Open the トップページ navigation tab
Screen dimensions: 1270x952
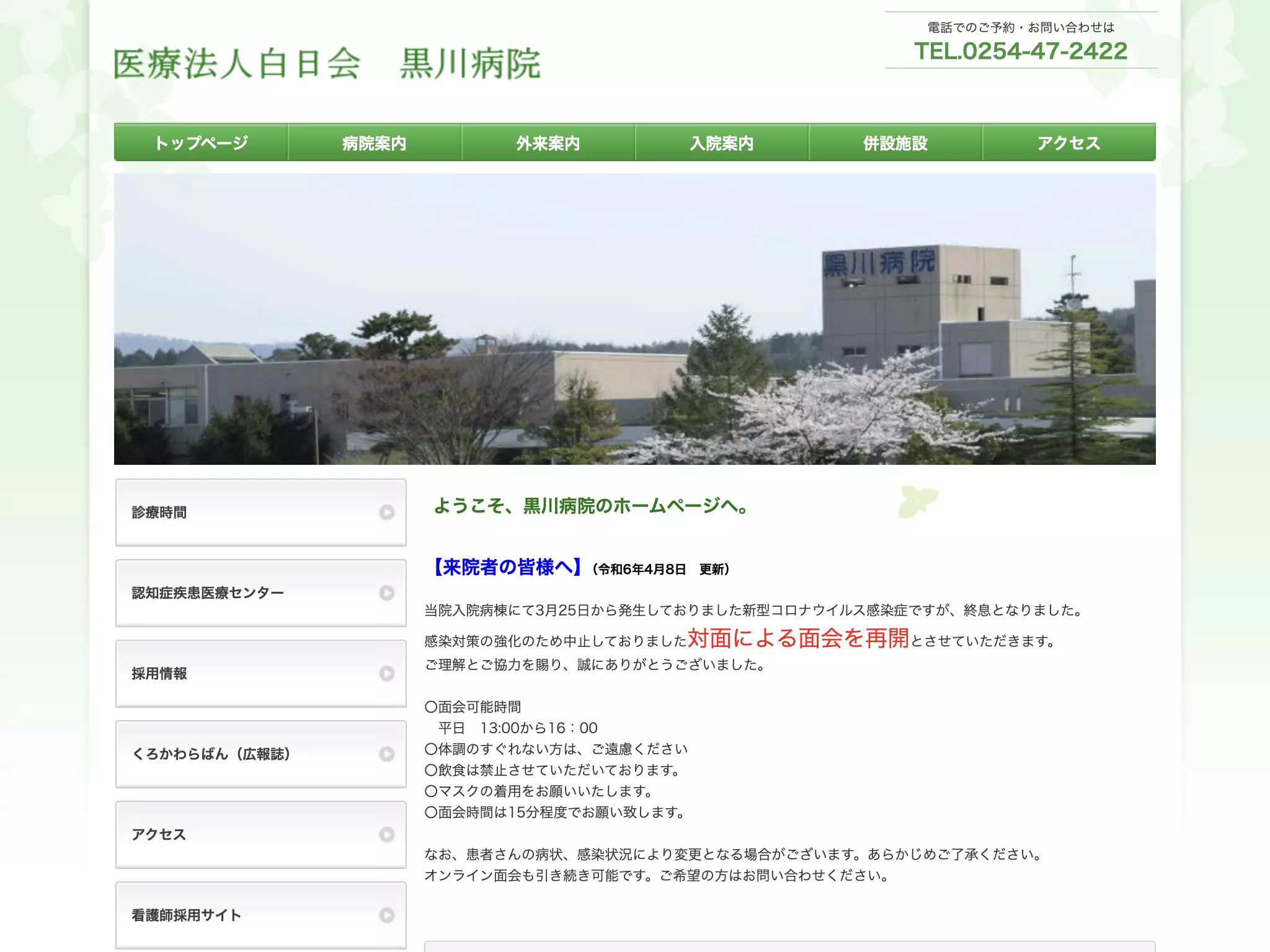click(x=201, y=143)
